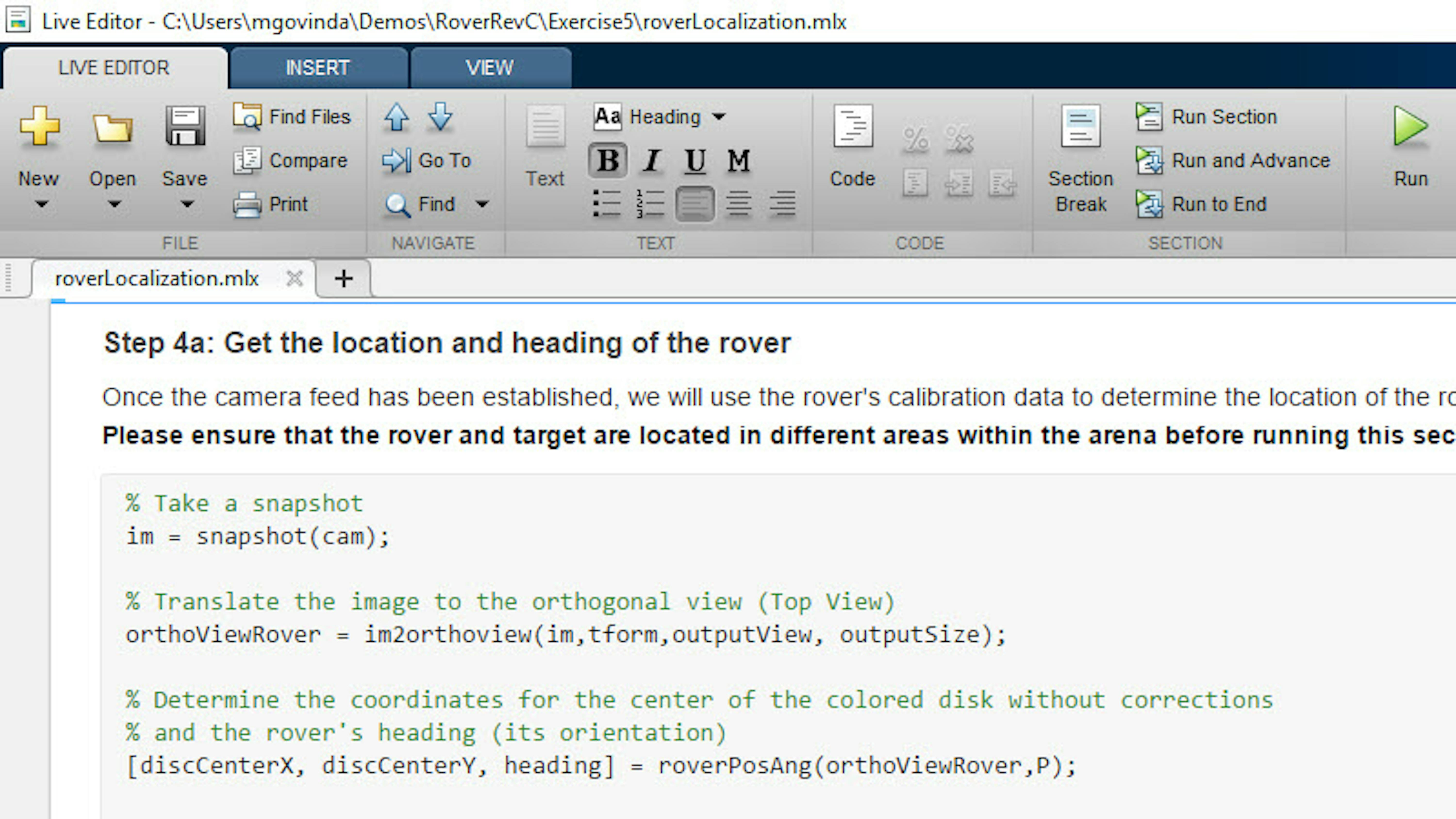Insert a Text block using Text icon

click(546, 125)
